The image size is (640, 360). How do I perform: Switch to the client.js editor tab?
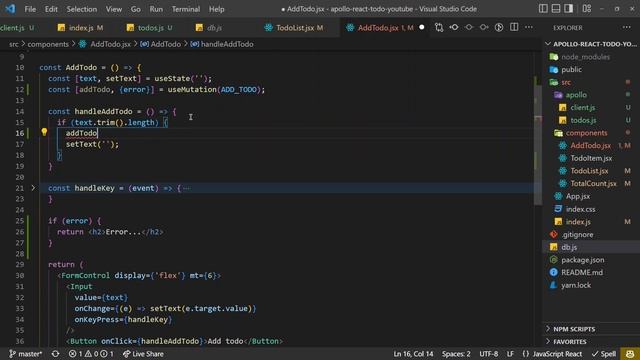[17, 28]
